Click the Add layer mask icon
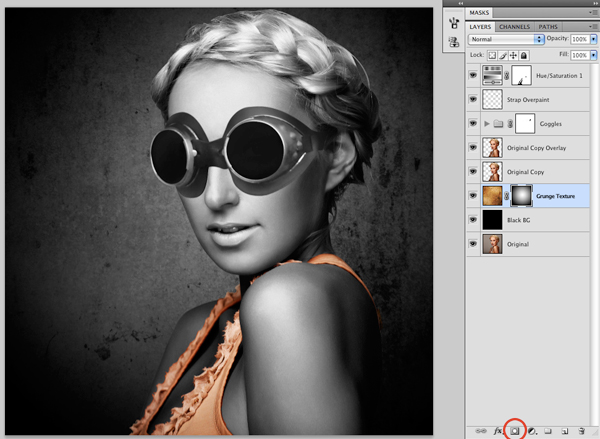This screenshot has width=600, height=439. [515, 431]
